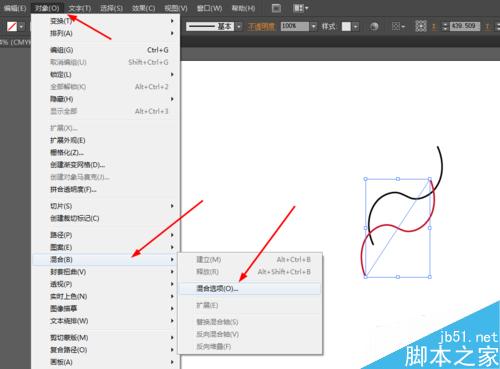Open the 文字(T) menu
The image size is (500, 369).
(x=79, y=8)
